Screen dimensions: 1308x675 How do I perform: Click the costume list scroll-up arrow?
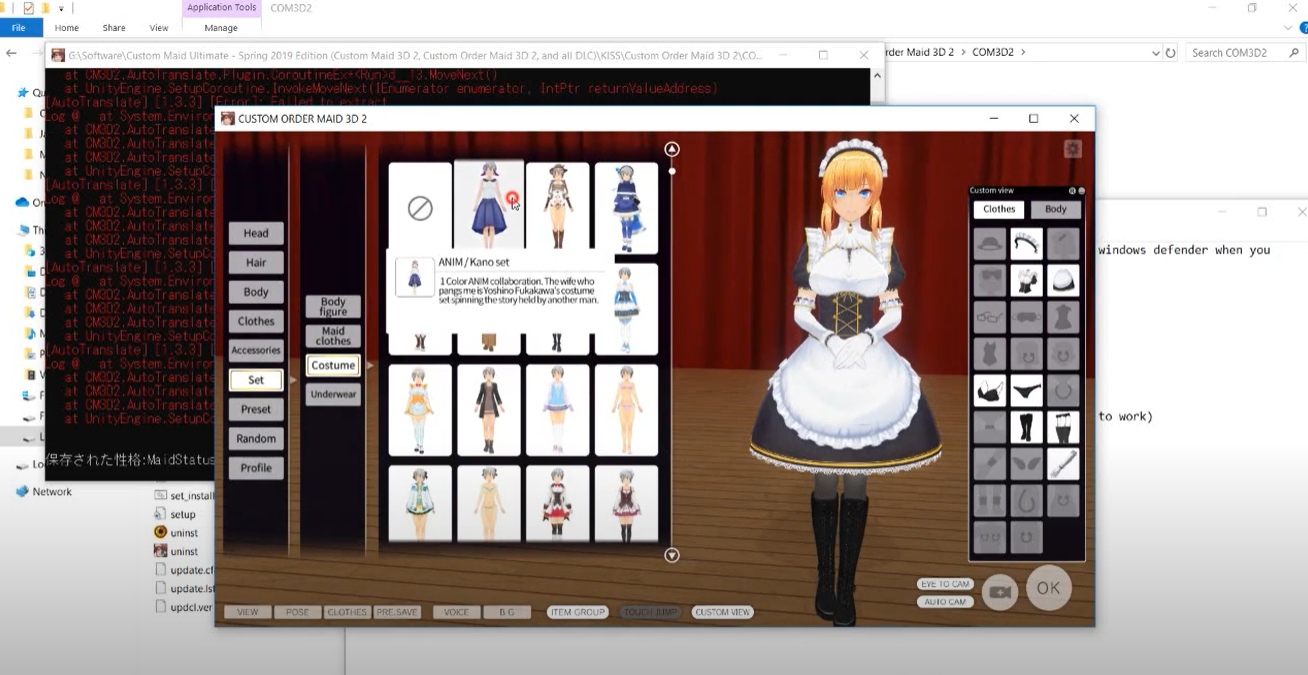tap(672, 149)
